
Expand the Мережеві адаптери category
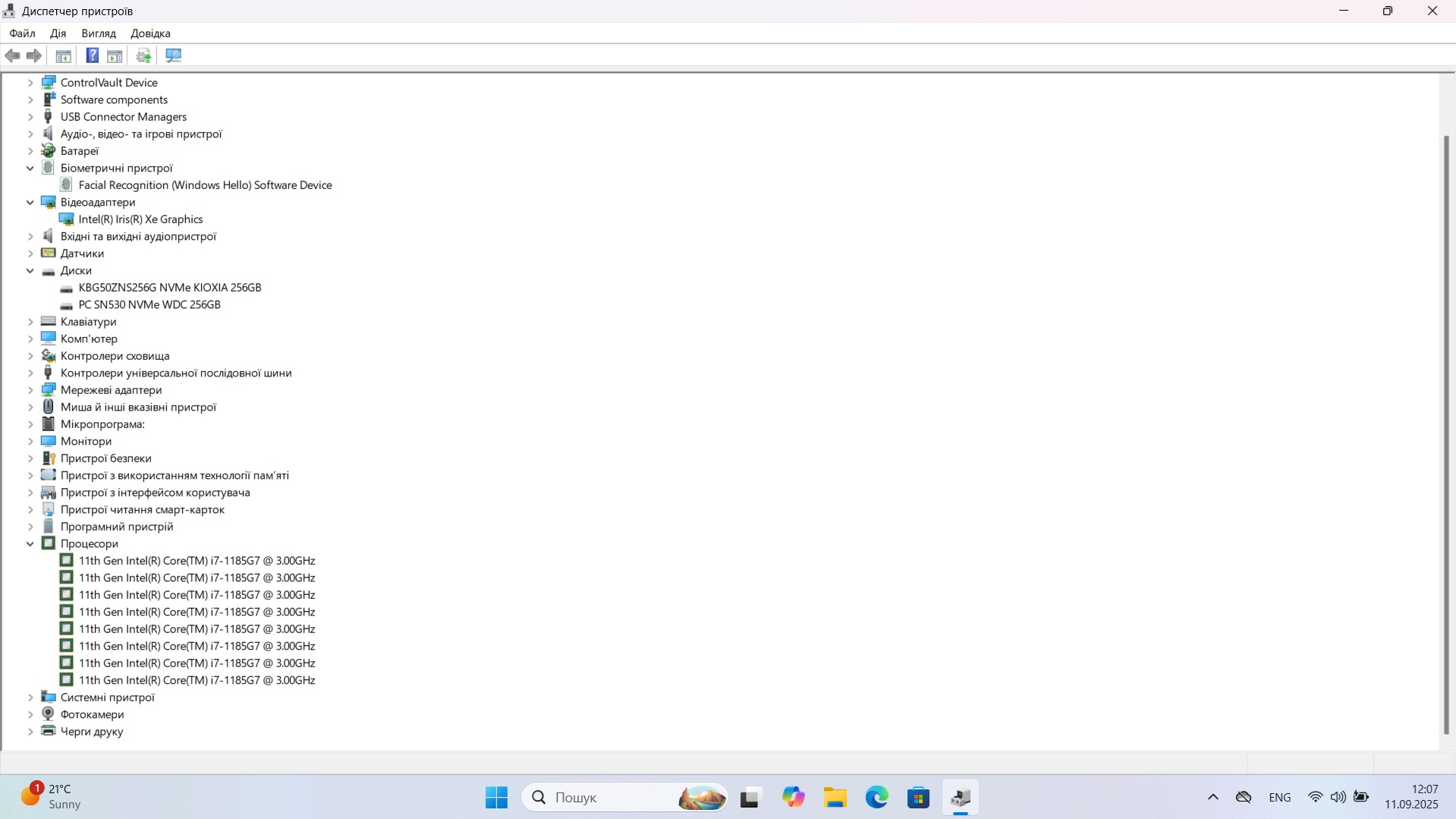point(30,390)
